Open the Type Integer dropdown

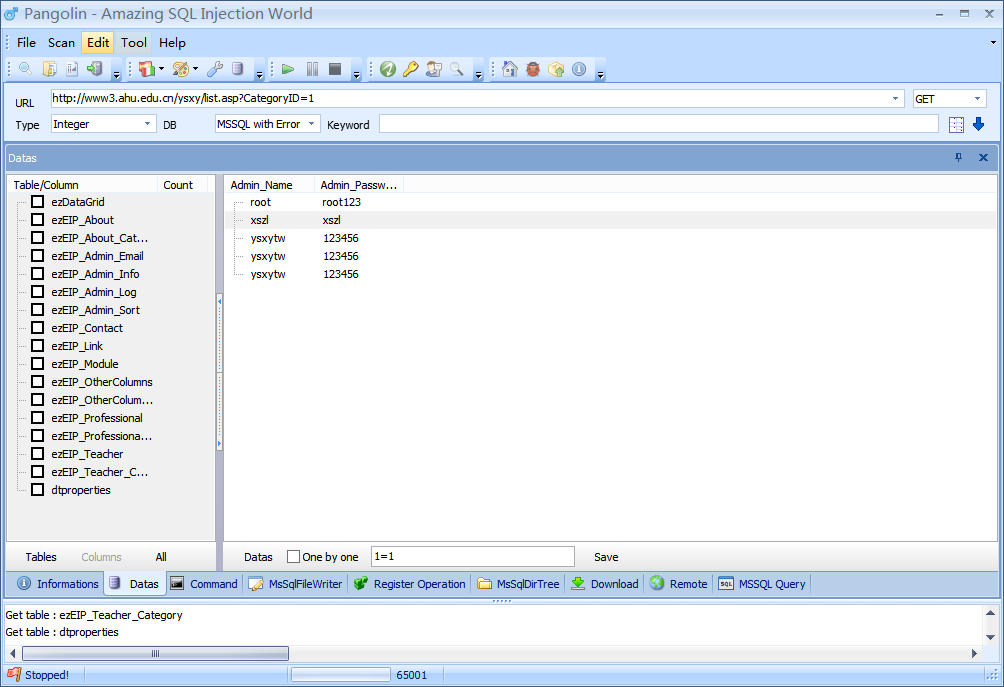pyautogui.click(x=147, y=124)
